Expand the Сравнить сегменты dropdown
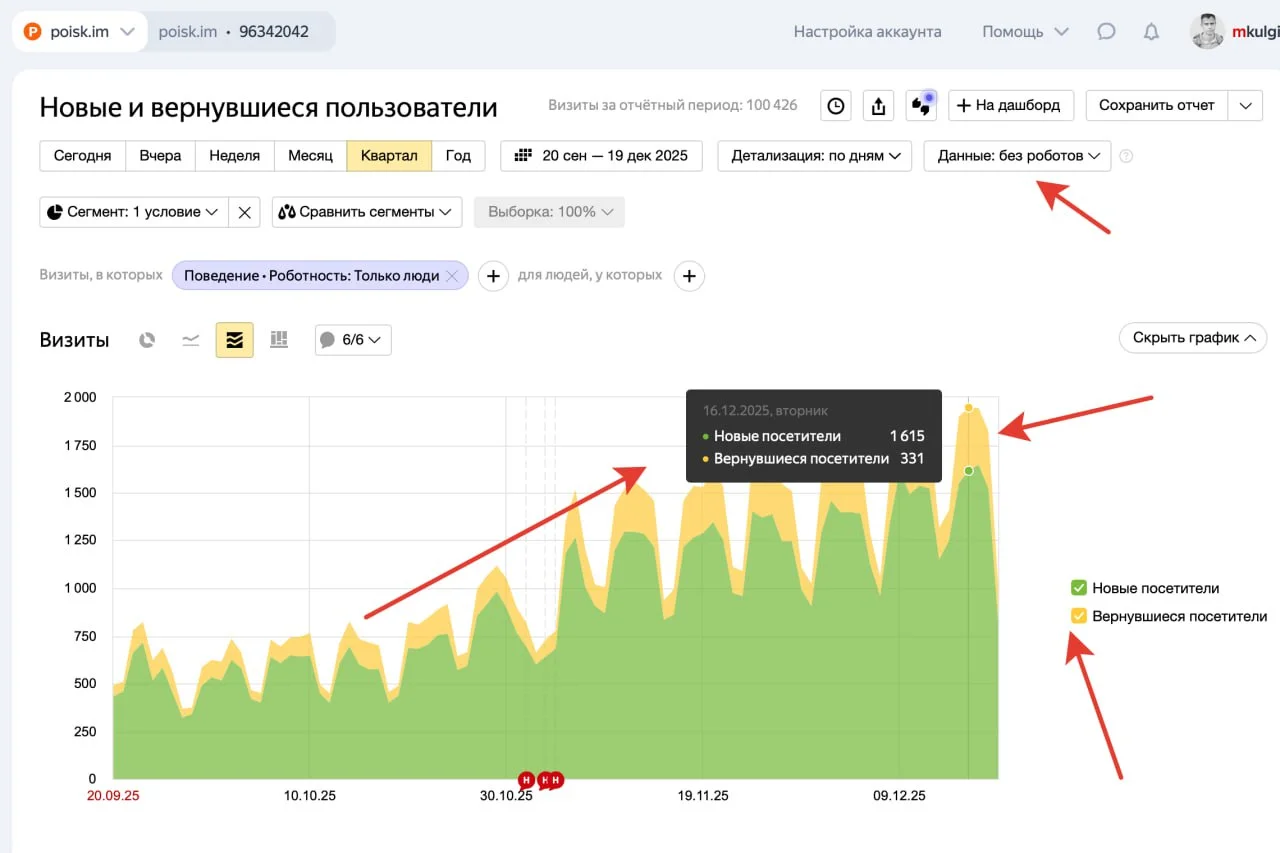 (x=366, y=212)
